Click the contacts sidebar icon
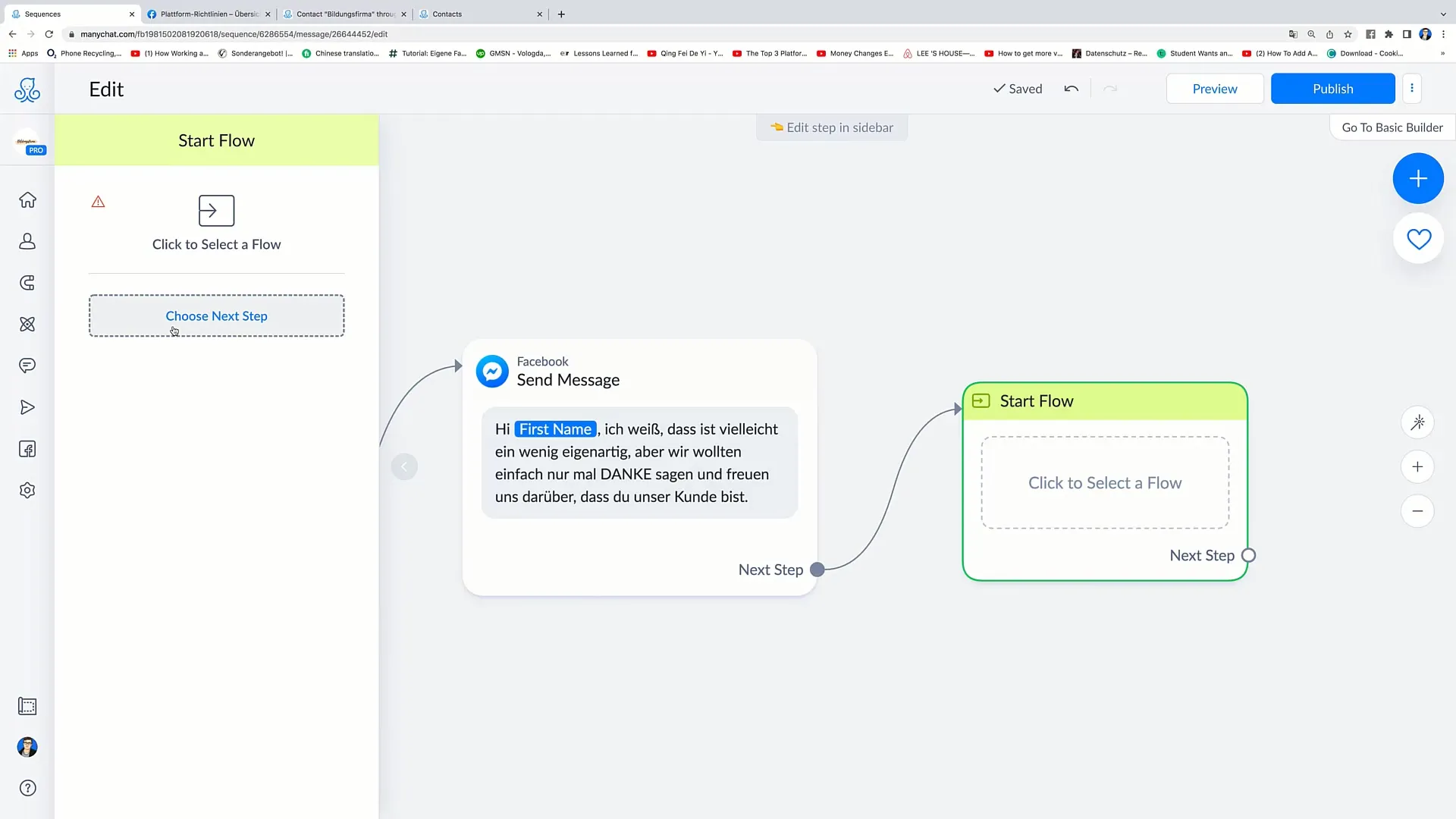The width and height of the screenshot is (1456, 819). (x=27, y=241)
